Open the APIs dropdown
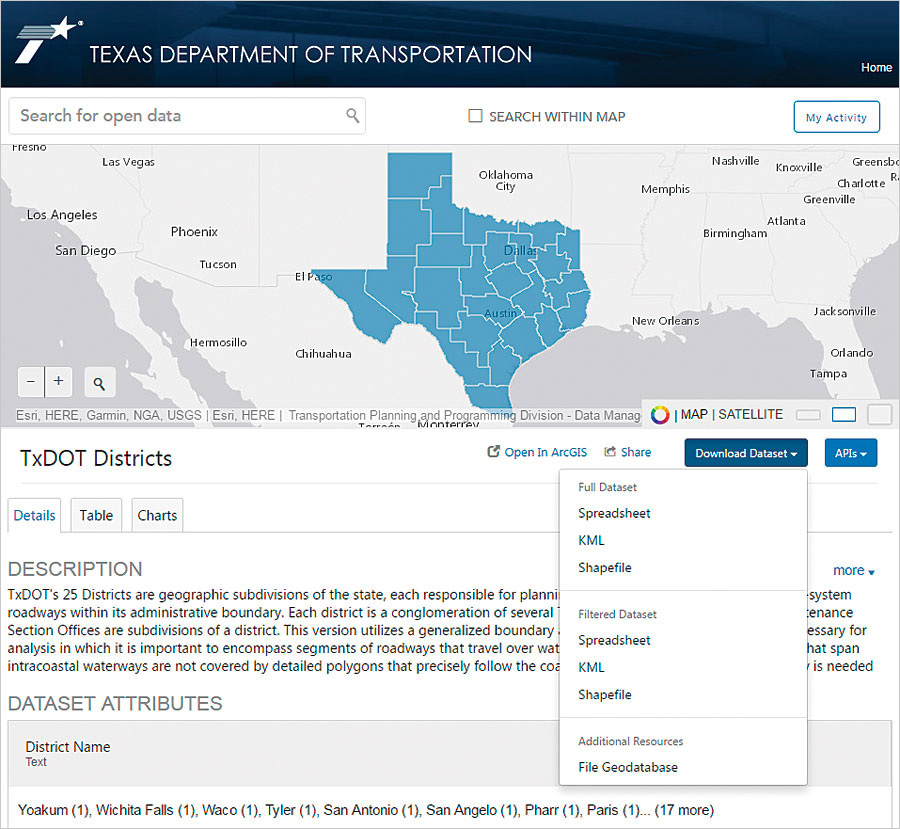 pos(850,452)
